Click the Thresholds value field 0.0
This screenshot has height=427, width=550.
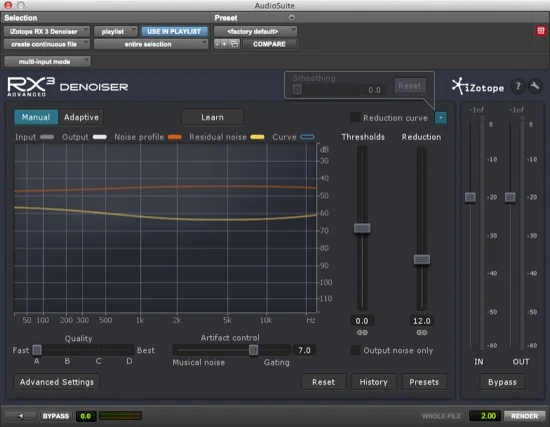pos(362,321)
